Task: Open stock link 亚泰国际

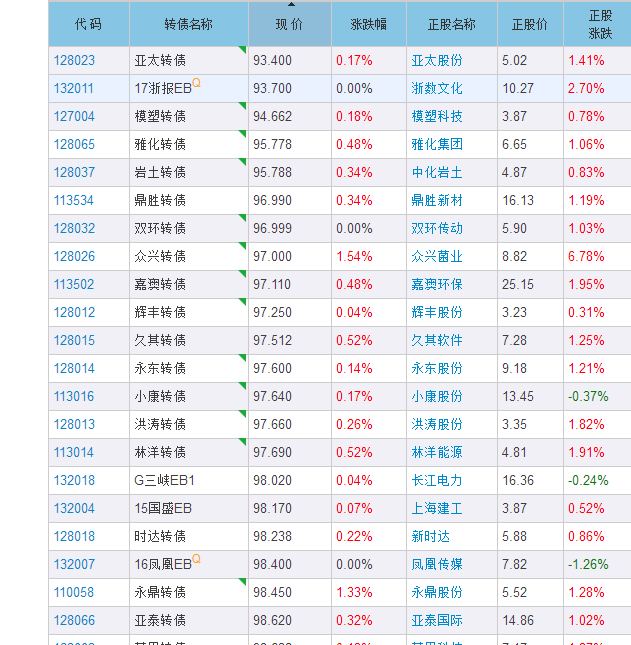Action: point(437,620)
